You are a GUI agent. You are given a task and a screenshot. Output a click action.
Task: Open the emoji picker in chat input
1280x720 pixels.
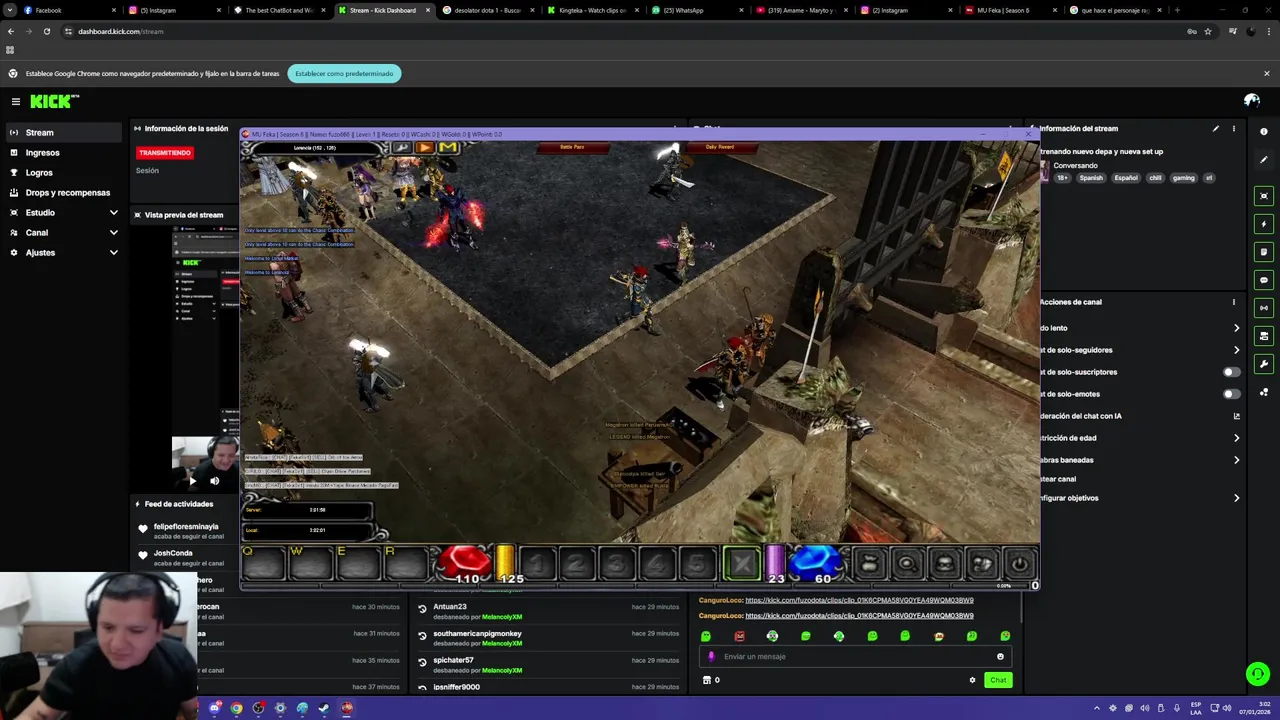click(x=1000, y=657)
